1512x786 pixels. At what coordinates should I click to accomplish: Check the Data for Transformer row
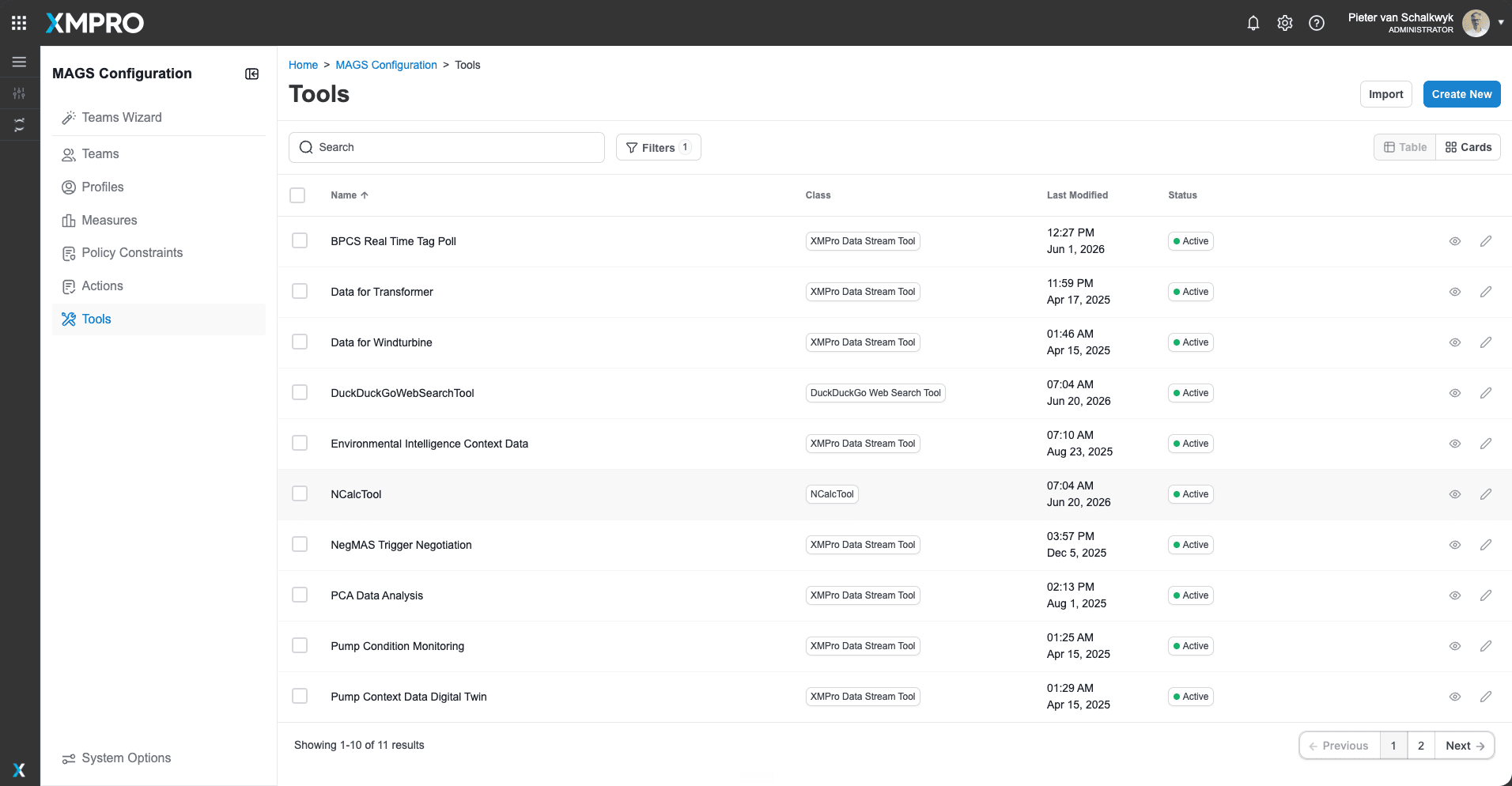(x=300, y=291)
